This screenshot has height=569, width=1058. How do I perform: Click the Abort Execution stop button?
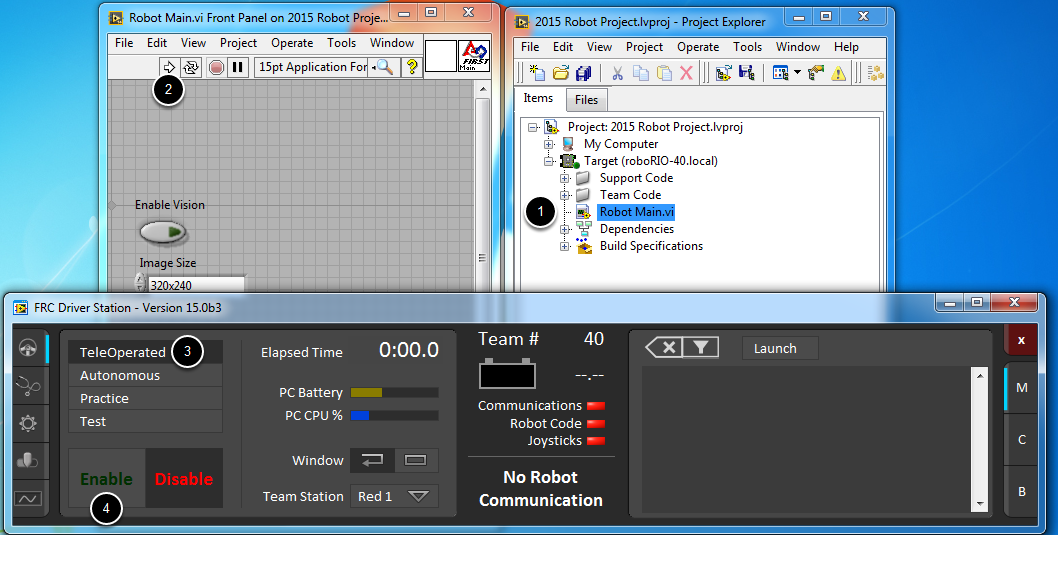[216, 67]
